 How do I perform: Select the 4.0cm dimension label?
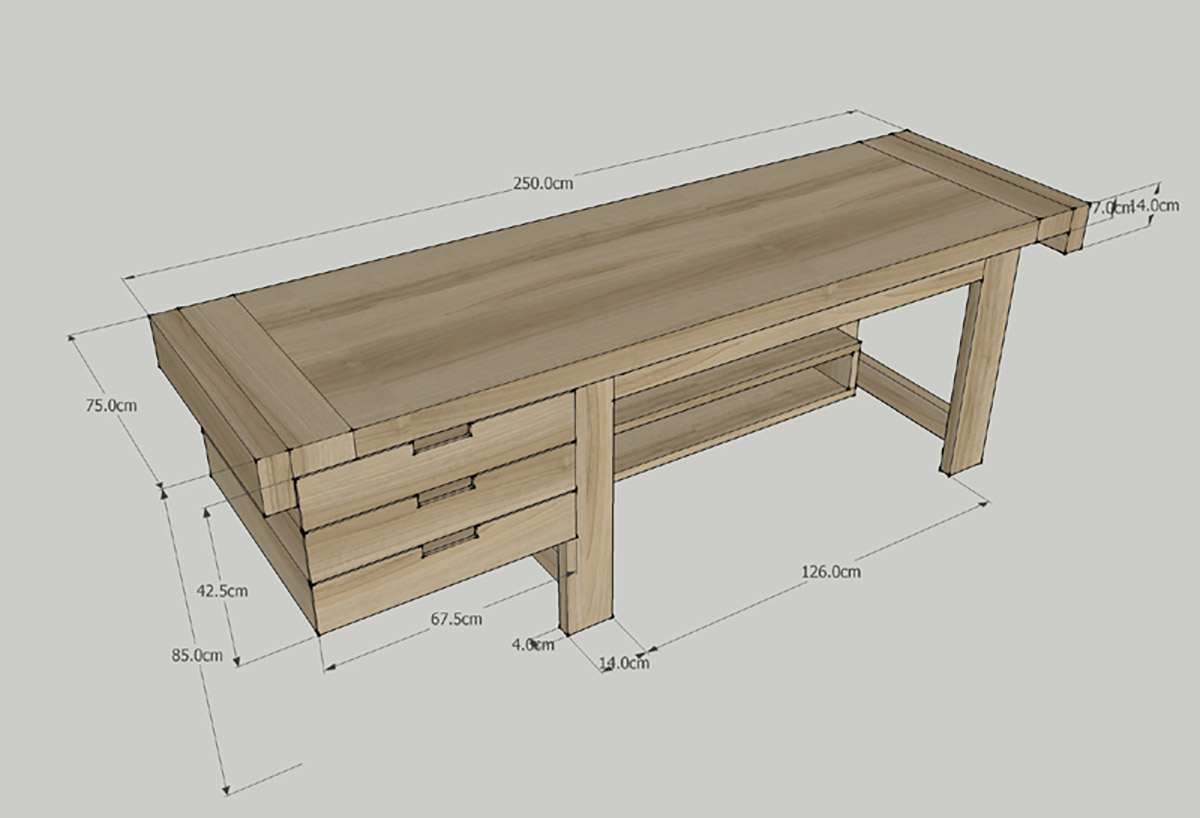pos(532,645)
